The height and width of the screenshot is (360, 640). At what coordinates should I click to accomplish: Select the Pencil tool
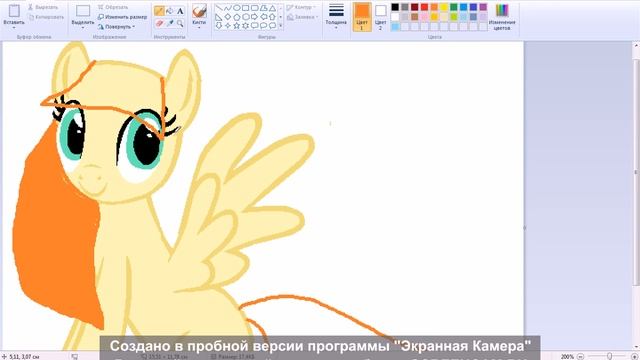pyautogui.click(x=159, y=11)
